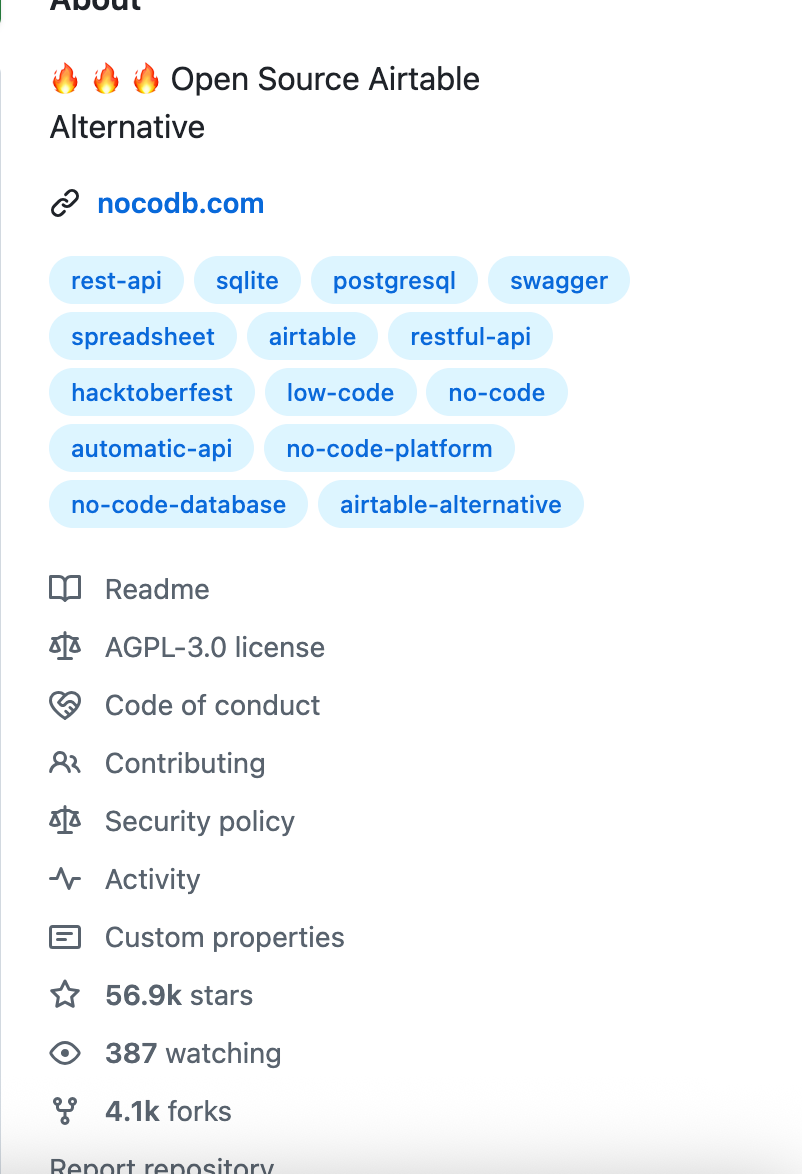
Task: Open the nocodb.com website link
Action: click(180, 204)
